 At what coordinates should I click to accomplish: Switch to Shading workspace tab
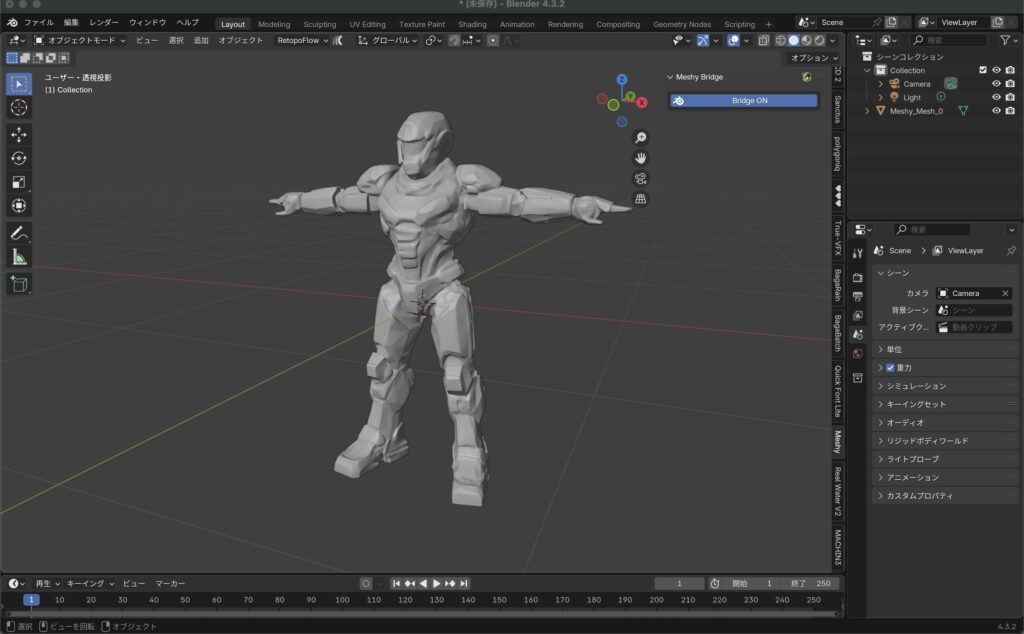(x=472, y=24)
